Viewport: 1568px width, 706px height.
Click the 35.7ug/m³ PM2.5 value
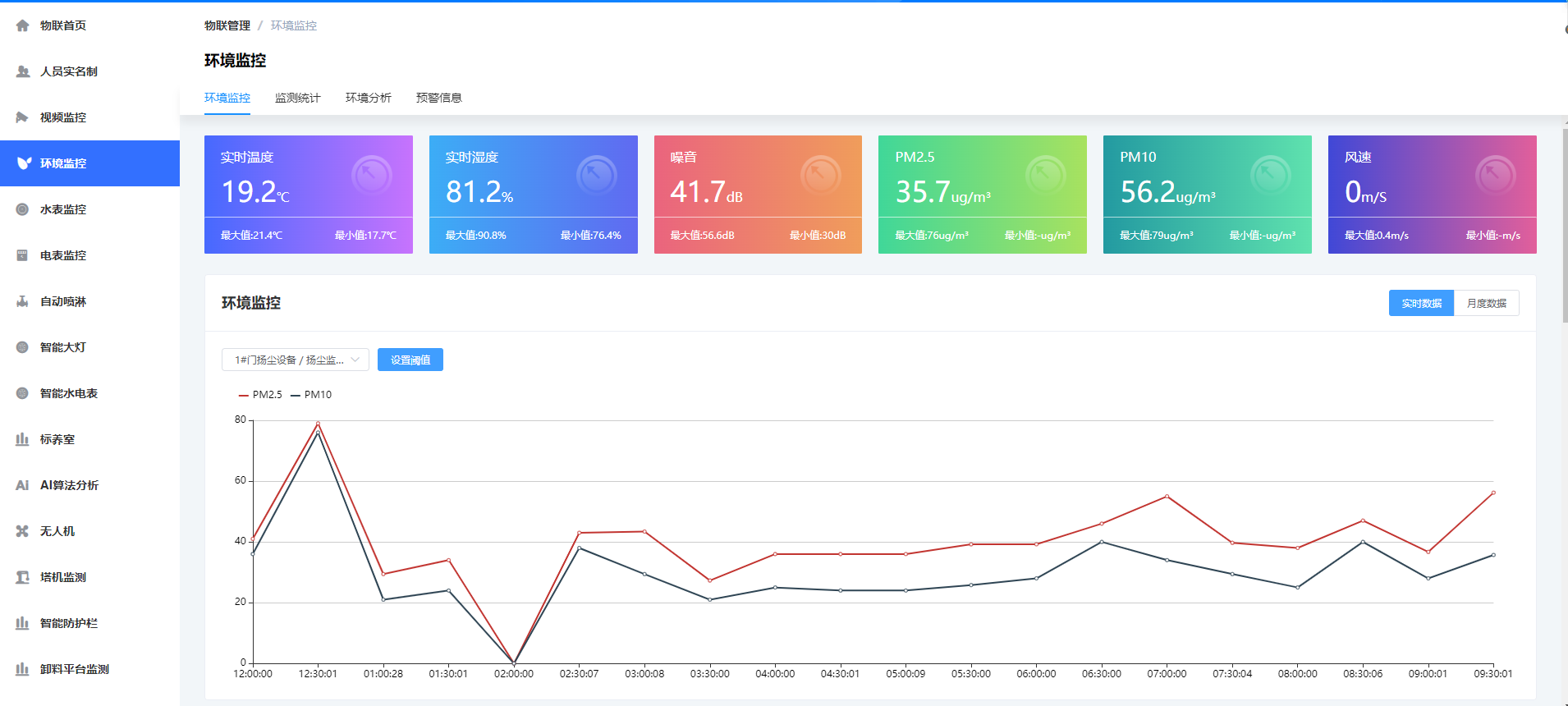coord(943,192)
